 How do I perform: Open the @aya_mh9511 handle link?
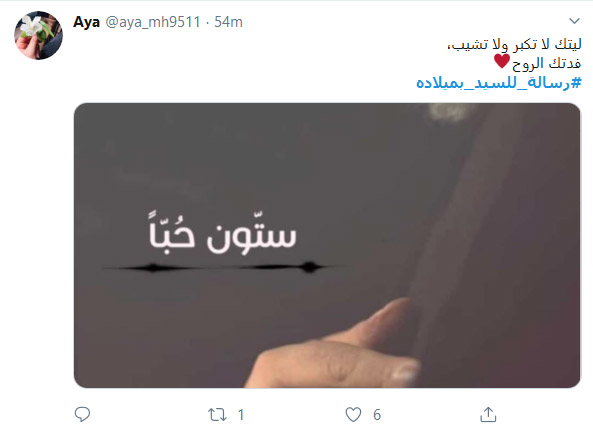coord(153,22)
